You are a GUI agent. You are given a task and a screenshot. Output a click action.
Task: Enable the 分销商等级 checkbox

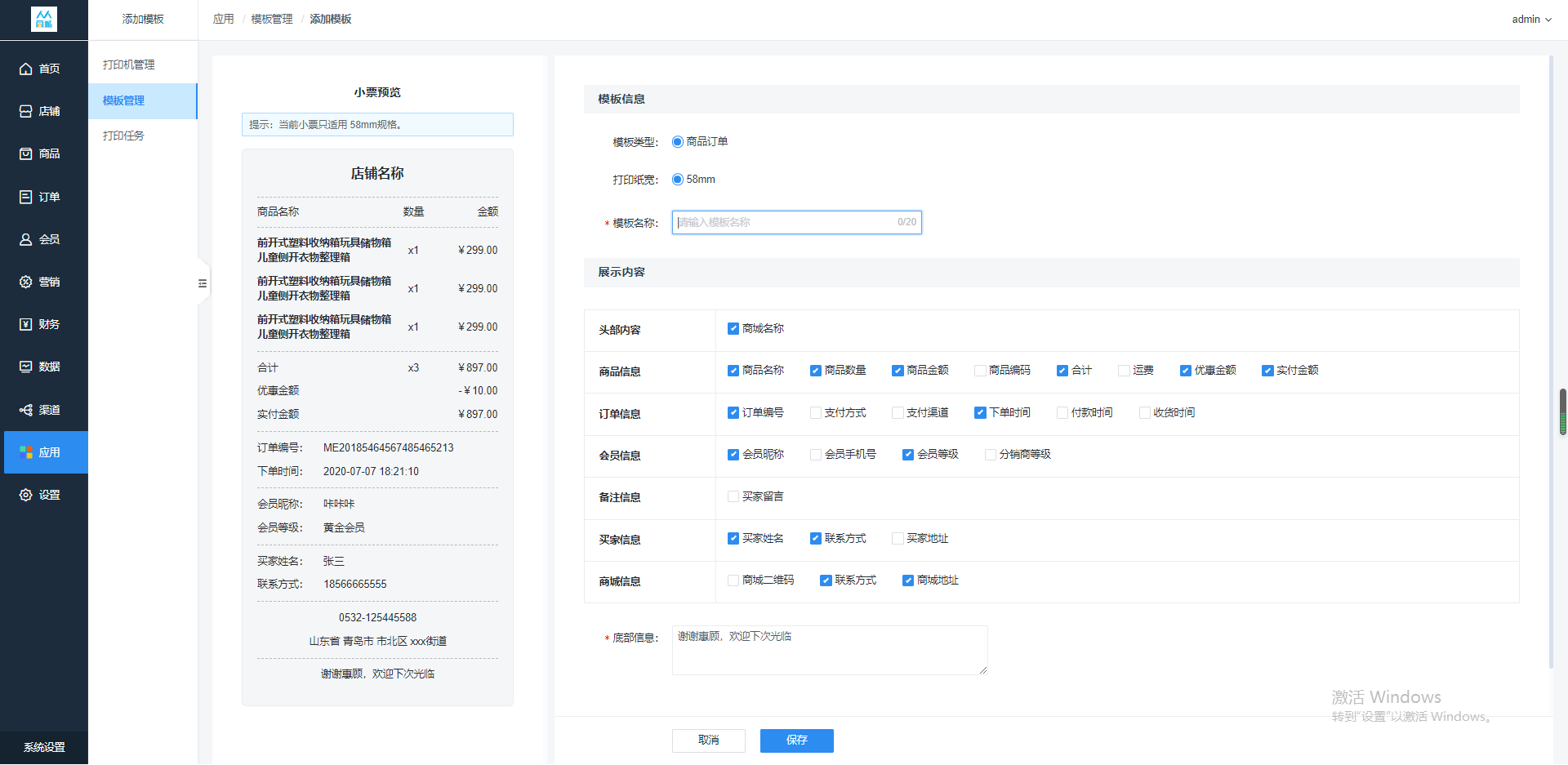tap(991, 455)
